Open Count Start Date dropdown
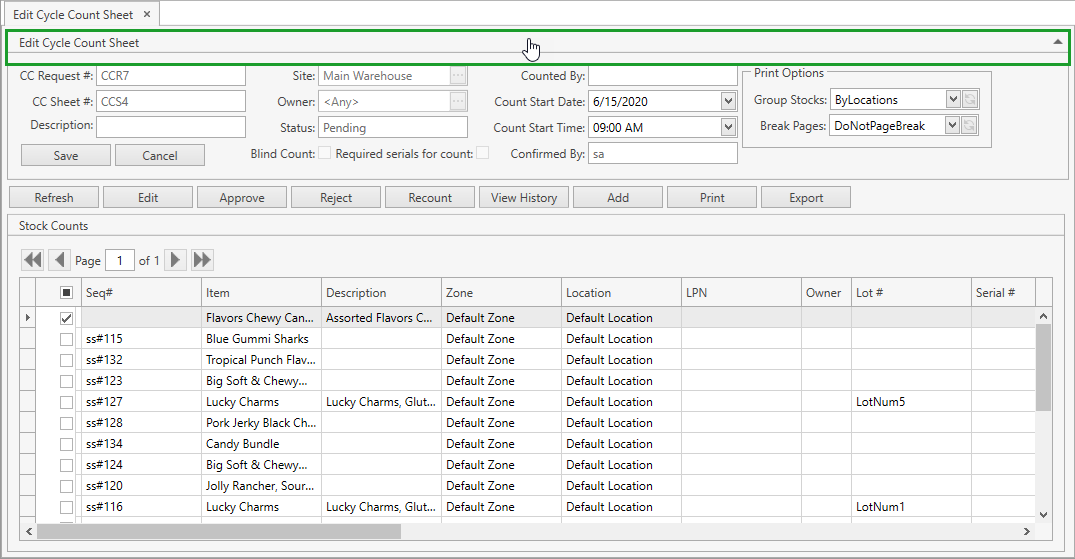The height and width of the screenshot is (559, 1075). [728, 101]
